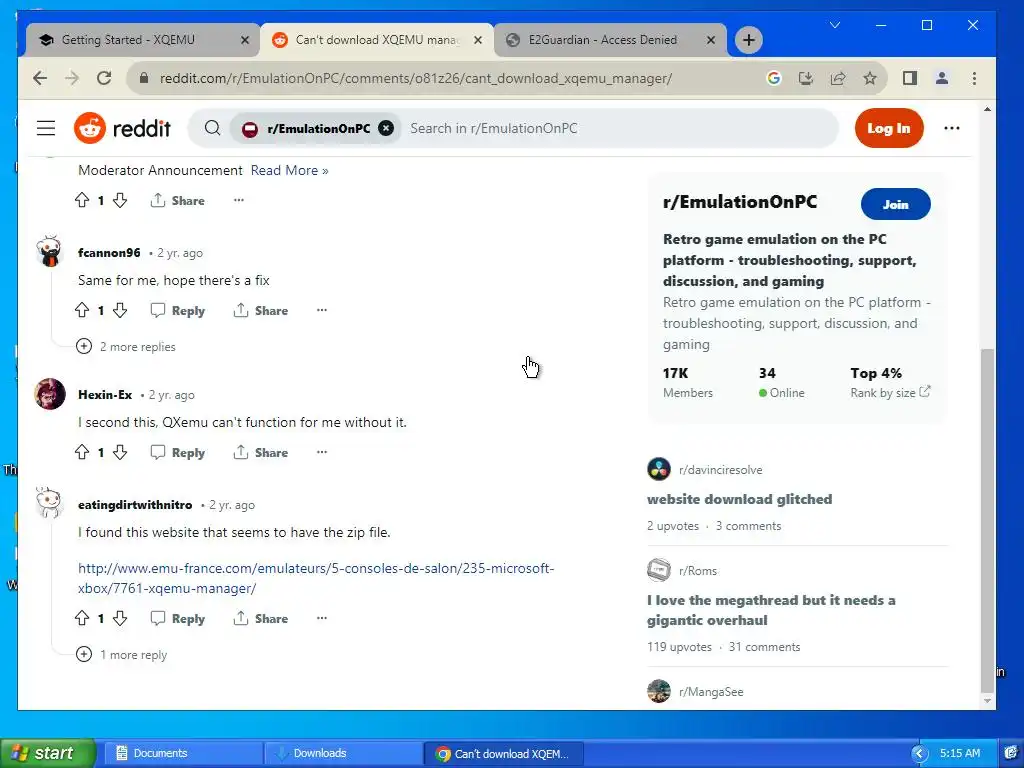Open the r/MangaSee community link

[711, 692]
